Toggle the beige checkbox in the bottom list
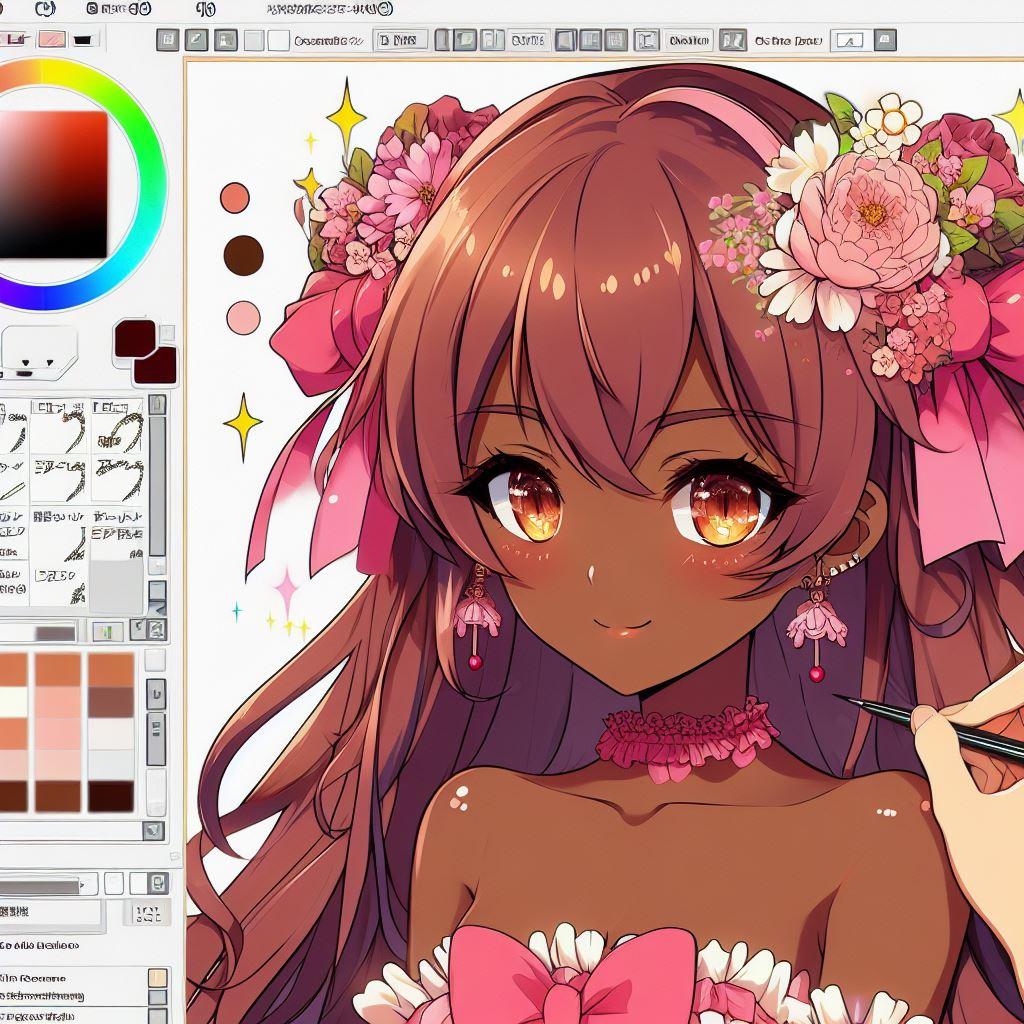Screen dimensions: 1024x1024 (157, 978)
